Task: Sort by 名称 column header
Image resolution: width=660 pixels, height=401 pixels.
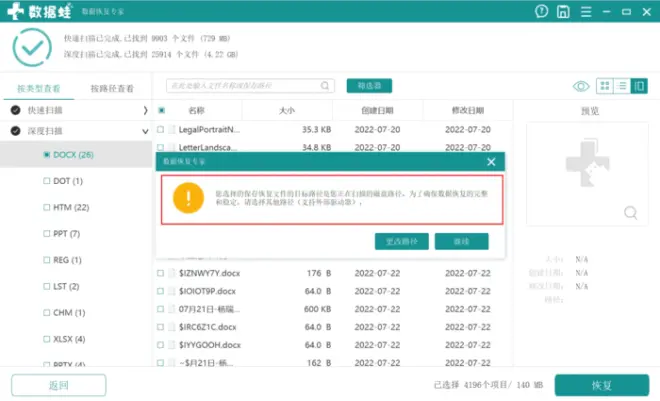Action: 197,111
